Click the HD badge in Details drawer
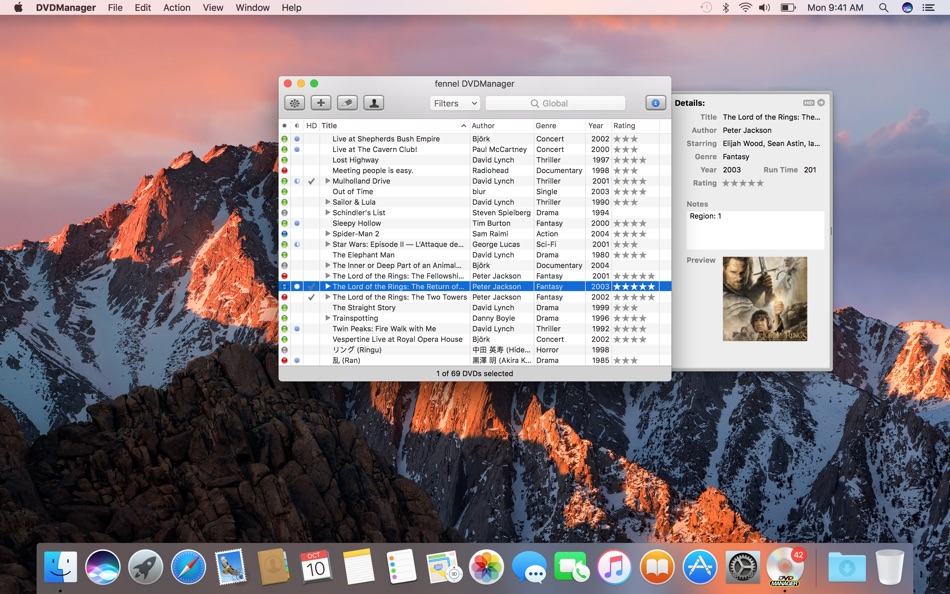Viewport: 950px width, 594px height. pyautogui.click(x=808, y=102)
